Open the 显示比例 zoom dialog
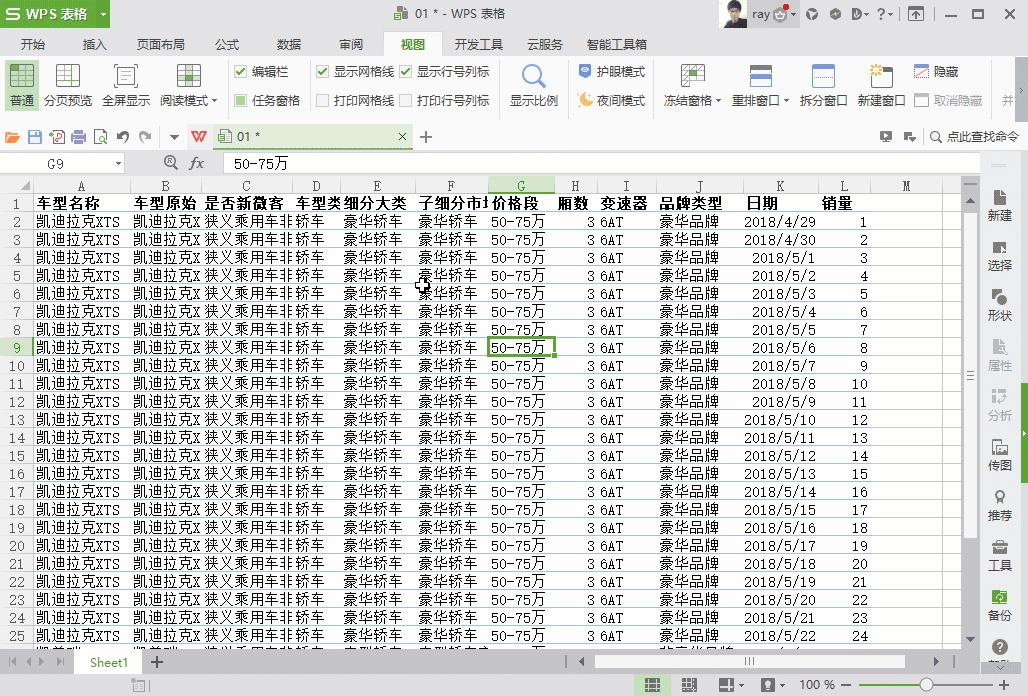This screenshot has height=696, width=1028. pos(533,85)
